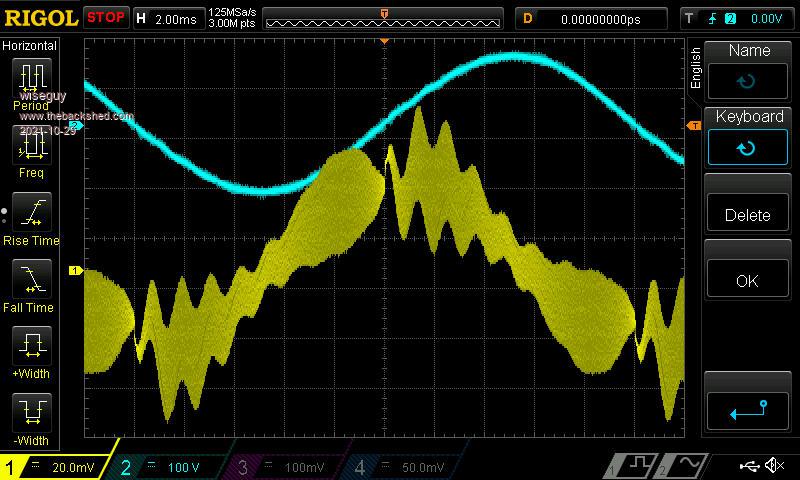Click the back arrow softkey
This screenshot has width=800, height=480.
click(x=749, y=408)
